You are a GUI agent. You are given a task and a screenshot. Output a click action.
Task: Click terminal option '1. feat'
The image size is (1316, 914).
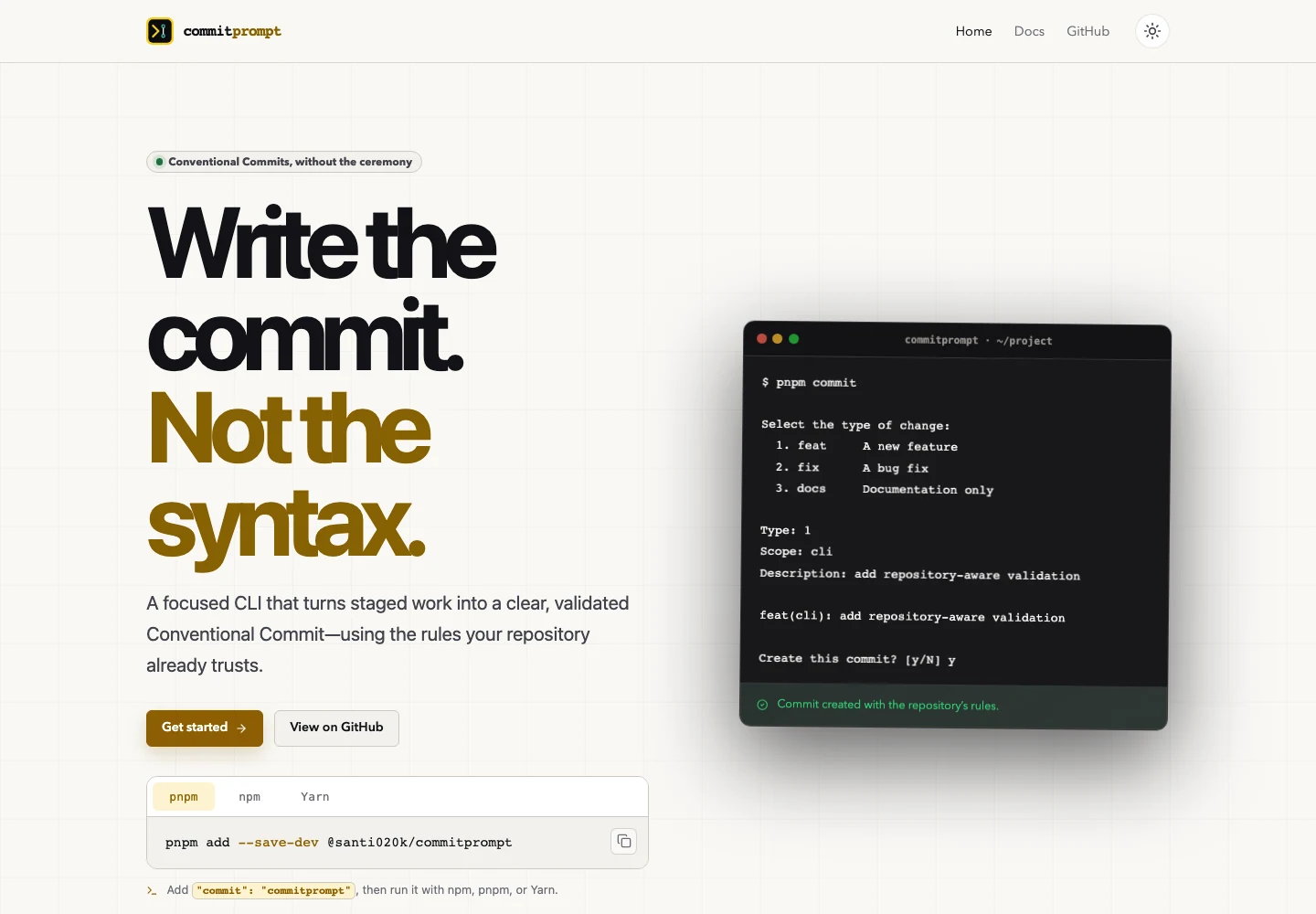(801, 445)
